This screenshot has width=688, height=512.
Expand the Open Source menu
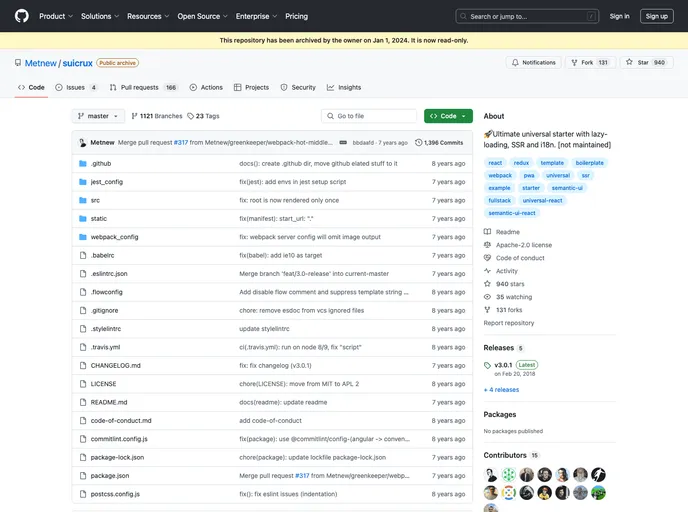tap(202, 16)
